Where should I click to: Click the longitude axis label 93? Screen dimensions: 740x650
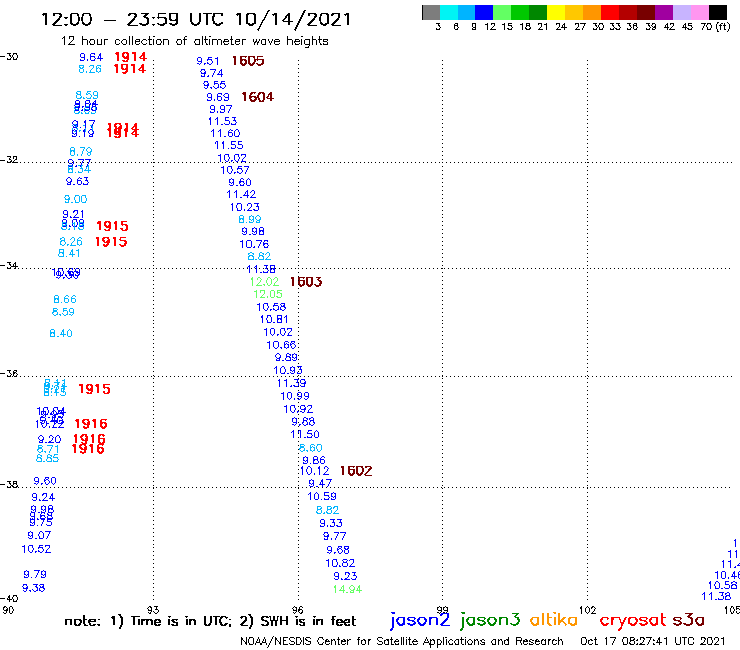click(153, 610)
